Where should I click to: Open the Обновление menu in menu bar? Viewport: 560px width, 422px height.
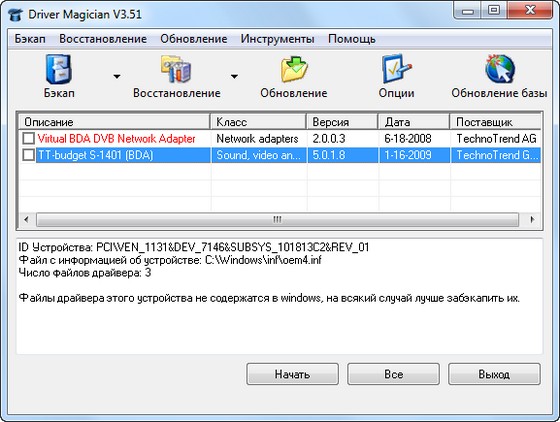[x=194, y=39]
